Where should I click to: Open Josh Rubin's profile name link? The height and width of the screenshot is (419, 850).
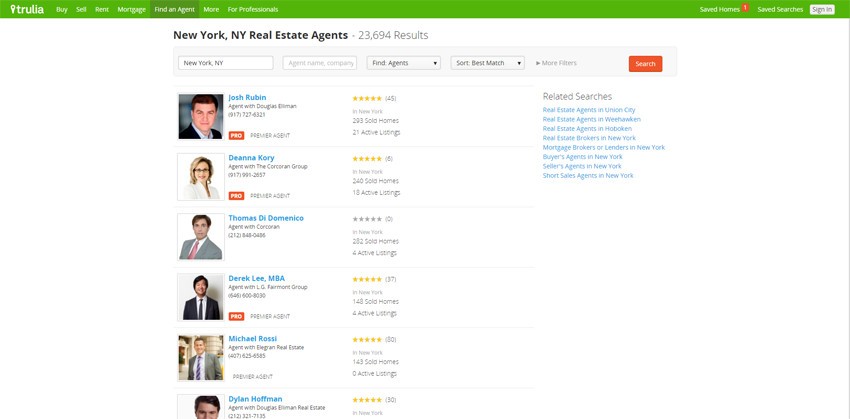(247, 97)
